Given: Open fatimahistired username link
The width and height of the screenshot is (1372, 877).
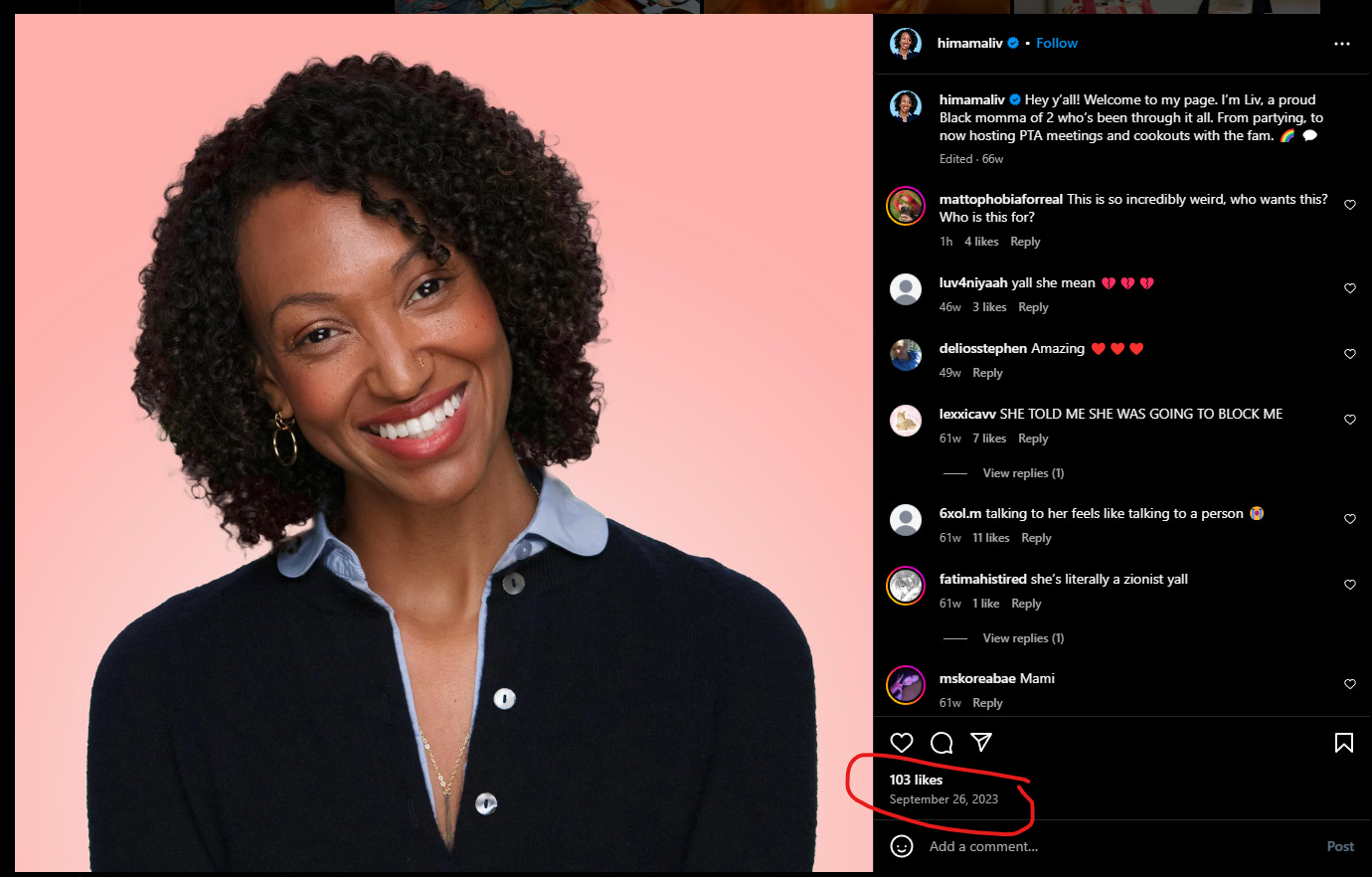Looking at the screenshot, I should coord(983,579).
